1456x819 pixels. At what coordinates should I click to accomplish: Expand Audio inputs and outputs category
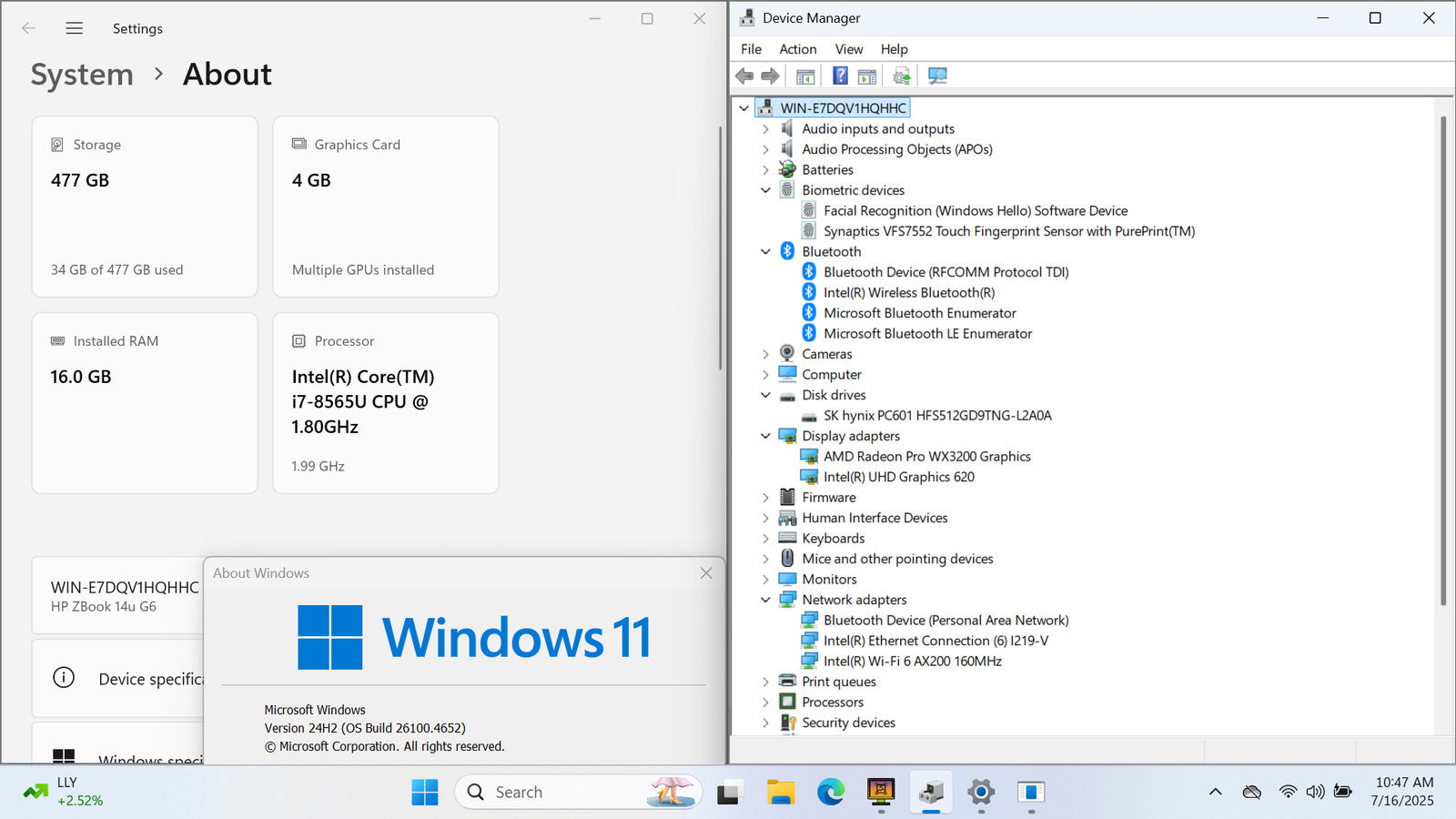coord(765,129)
